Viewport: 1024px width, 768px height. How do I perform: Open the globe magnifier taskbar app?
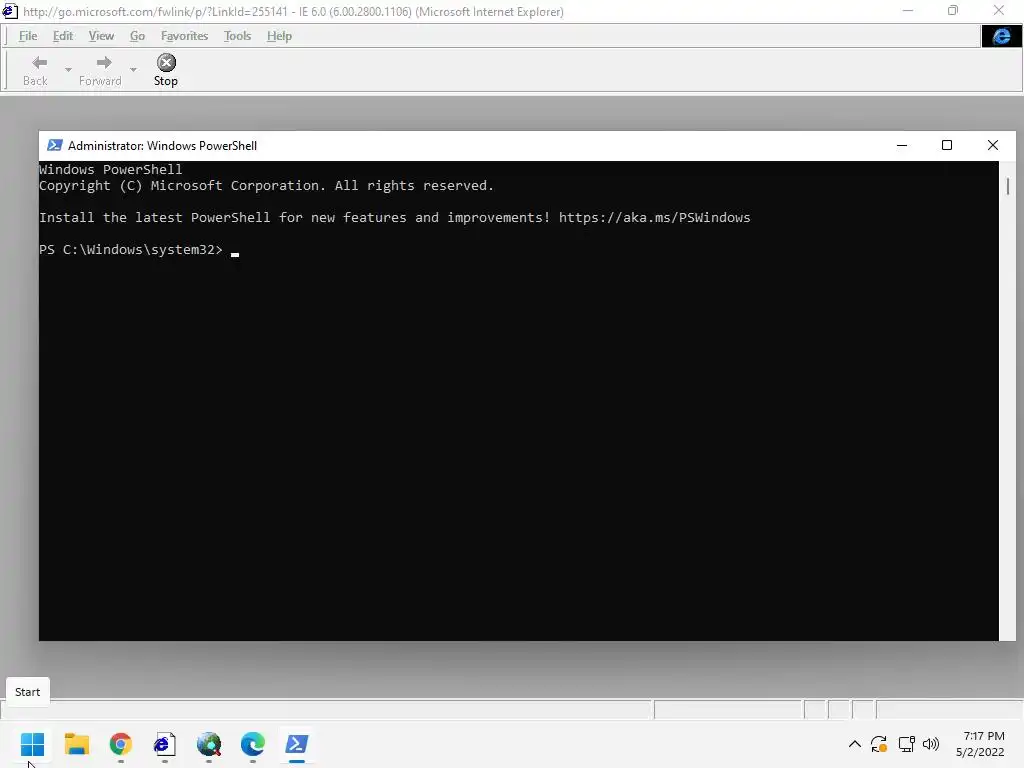[x=209, y=744]
